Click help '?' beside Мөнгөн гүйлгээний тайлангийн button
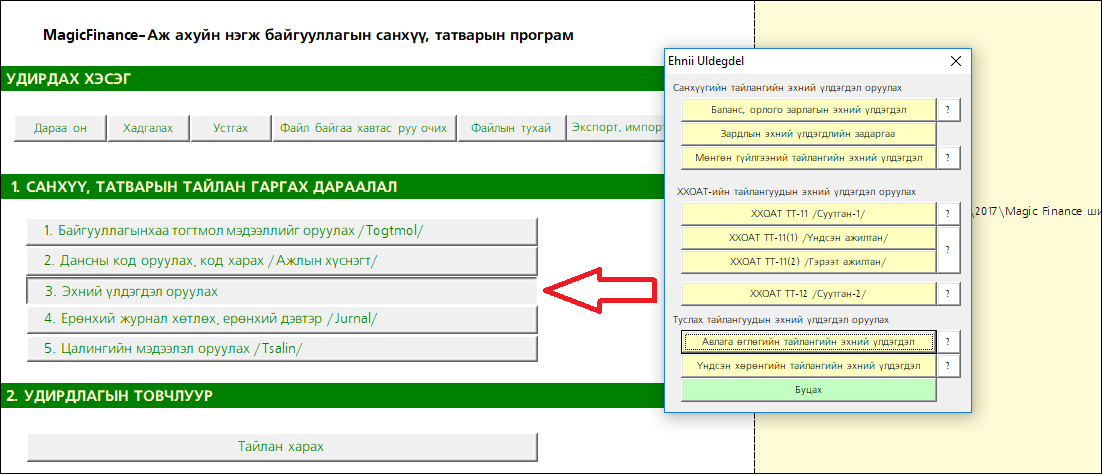This screenshot has width=1102, height=474. point(947,157)
